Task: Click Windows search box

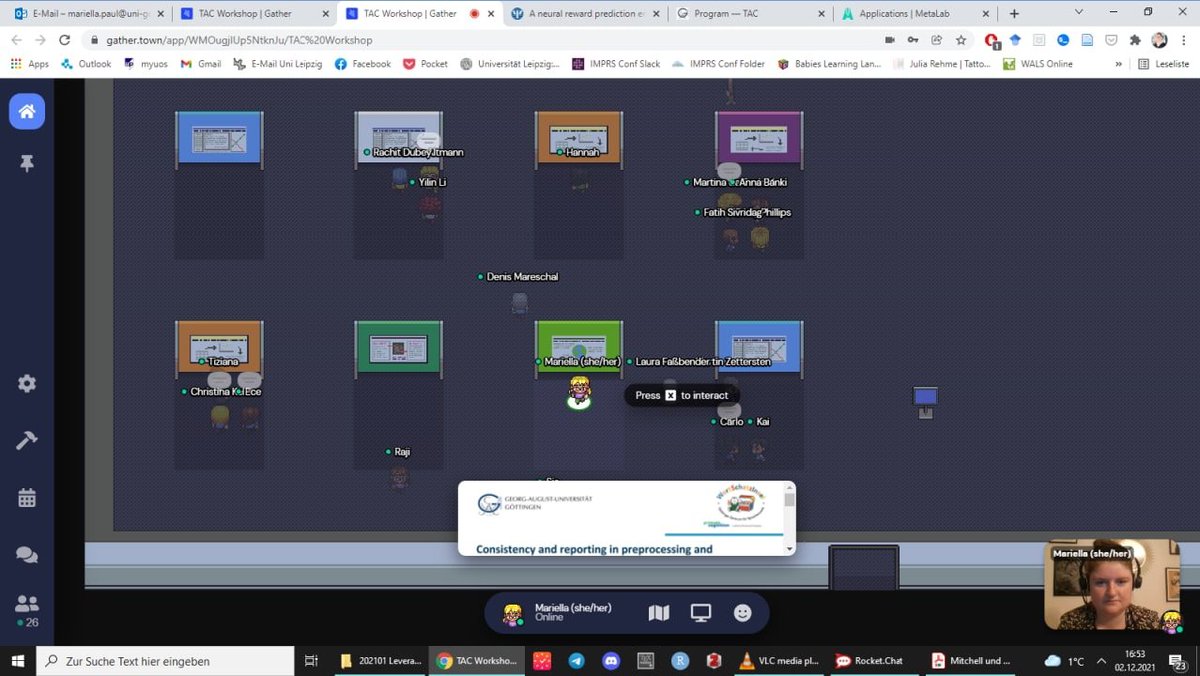Action: click(x=165, y=661)
